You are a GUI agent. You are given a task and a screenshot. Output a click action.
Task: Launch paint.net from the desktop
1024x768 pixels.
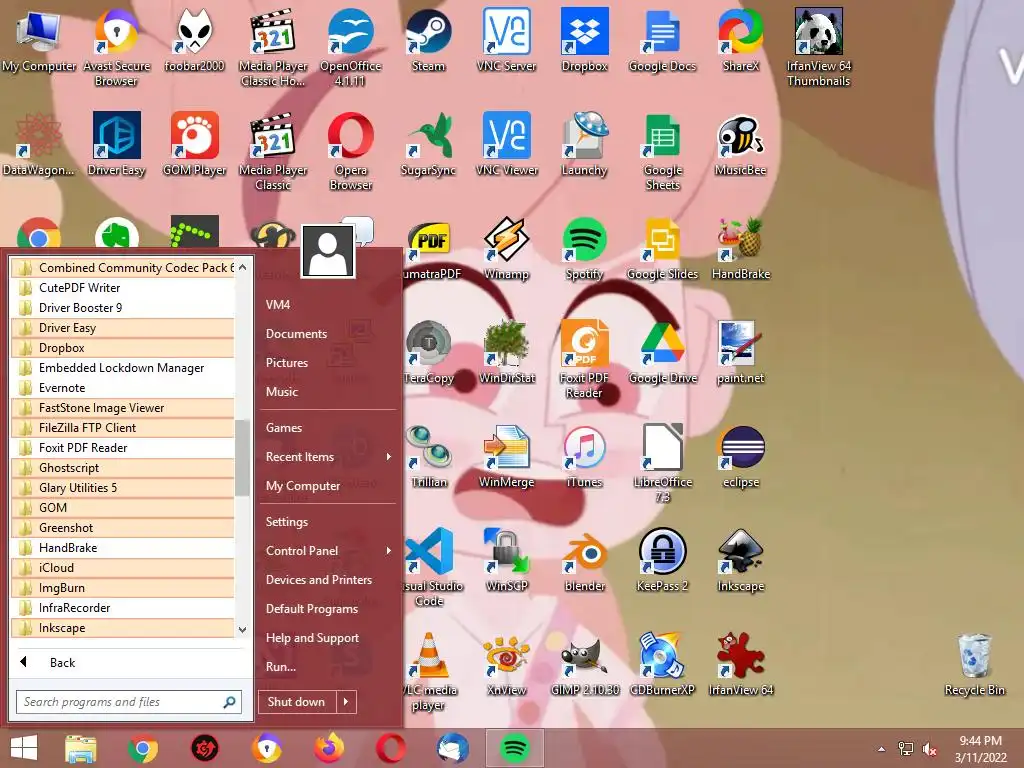tap(741, 351)
